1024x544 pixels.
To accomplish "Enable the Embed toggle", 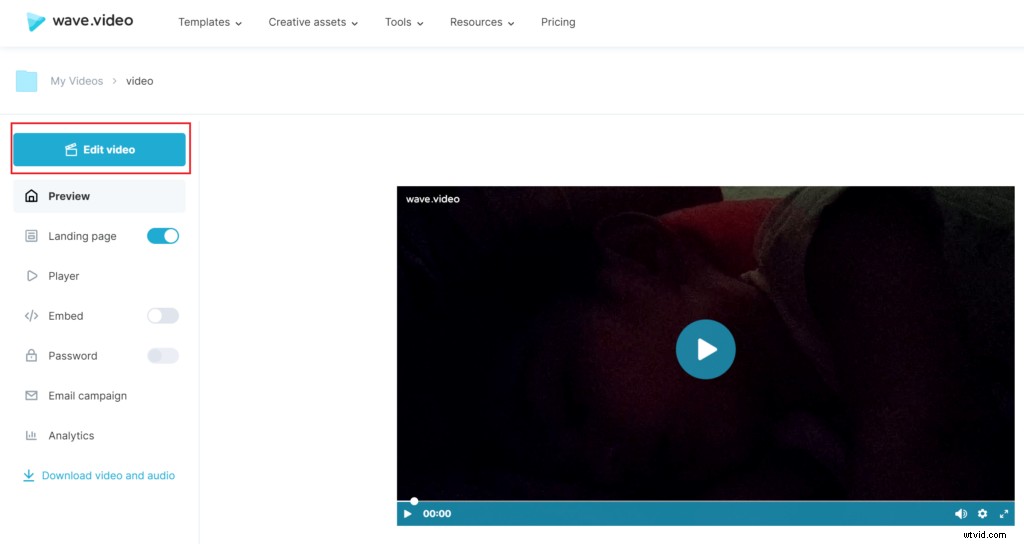I will (x=163, y=316).
